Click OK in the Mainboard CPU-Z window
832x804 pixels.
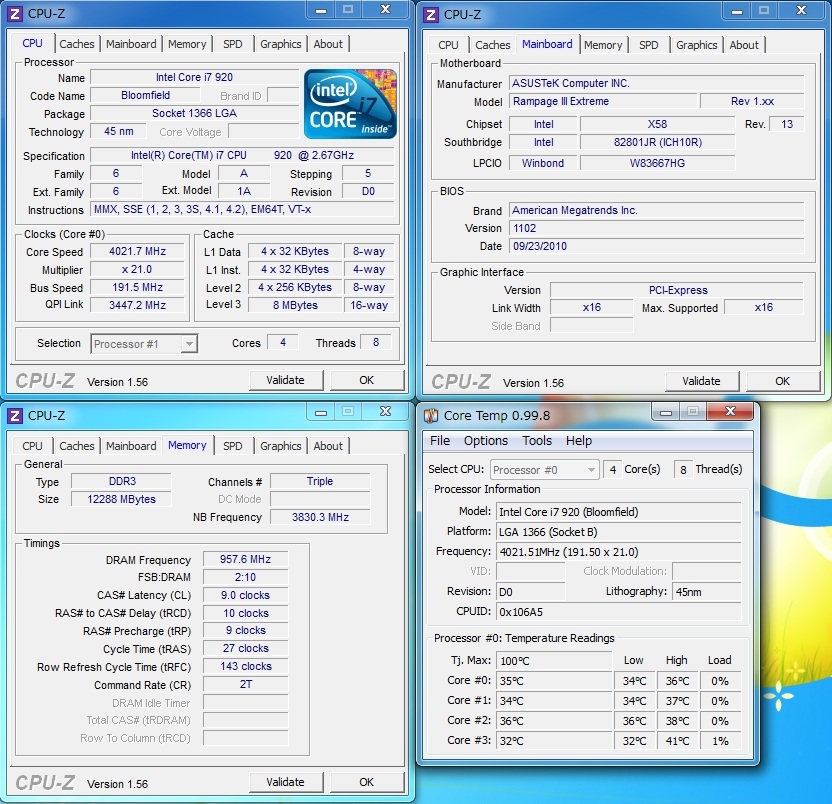(782, 381)
